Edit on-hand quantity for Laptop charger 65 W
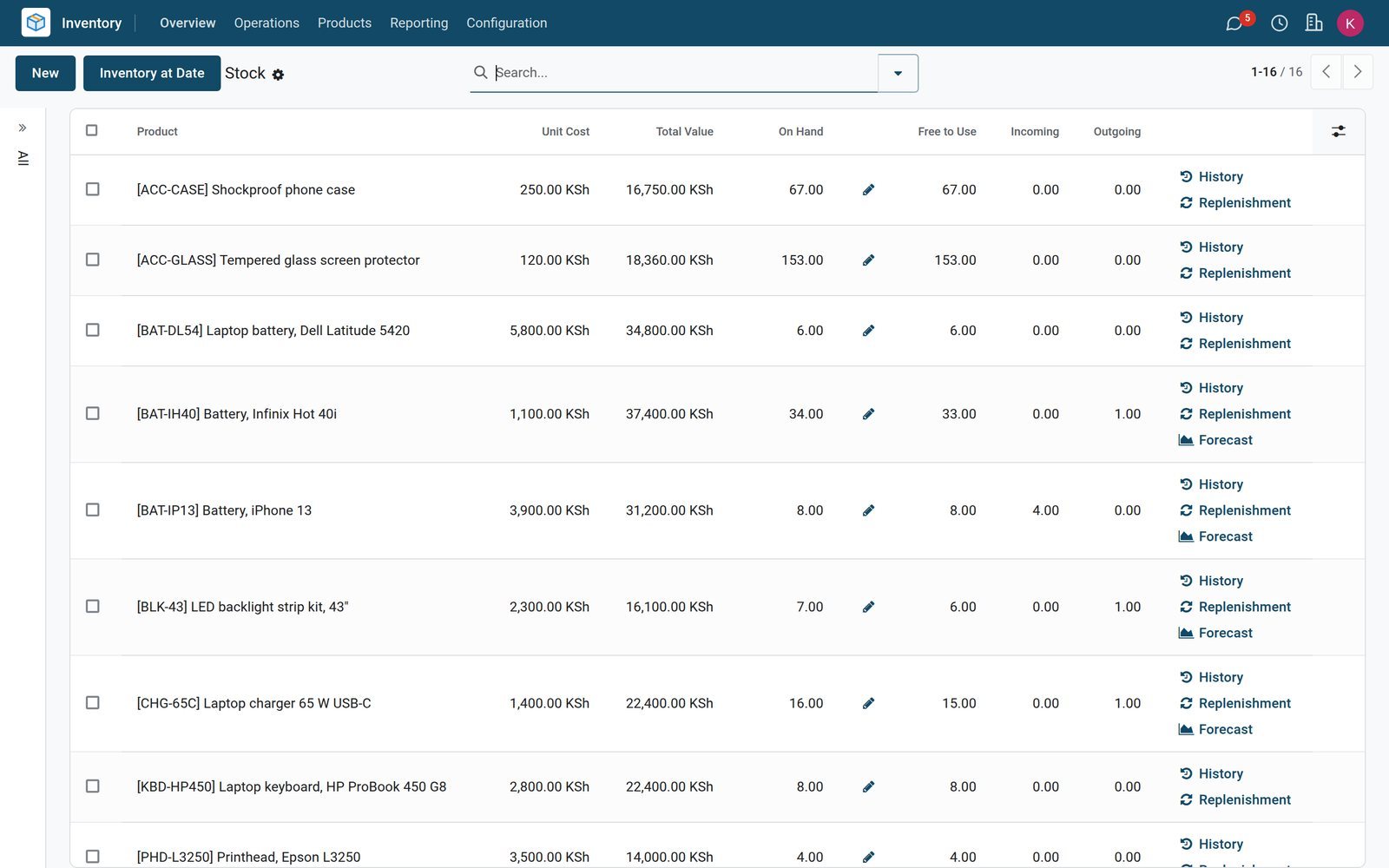Image resolution: width=1389 pixels, height=868 pixels. [868, 703]
